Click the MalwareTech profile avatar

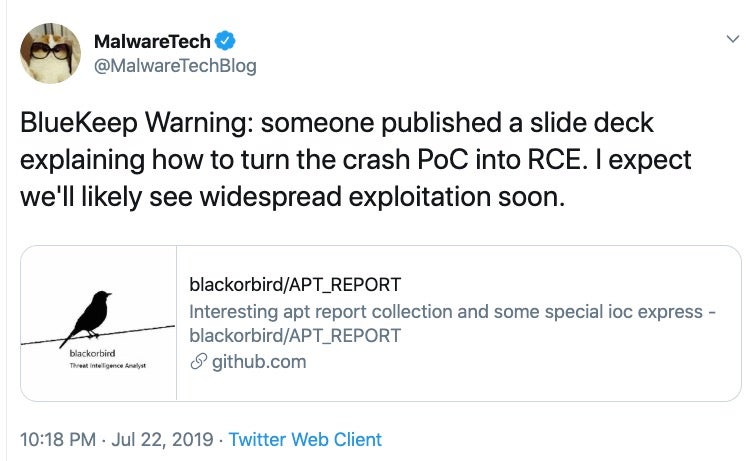[51, 53]
